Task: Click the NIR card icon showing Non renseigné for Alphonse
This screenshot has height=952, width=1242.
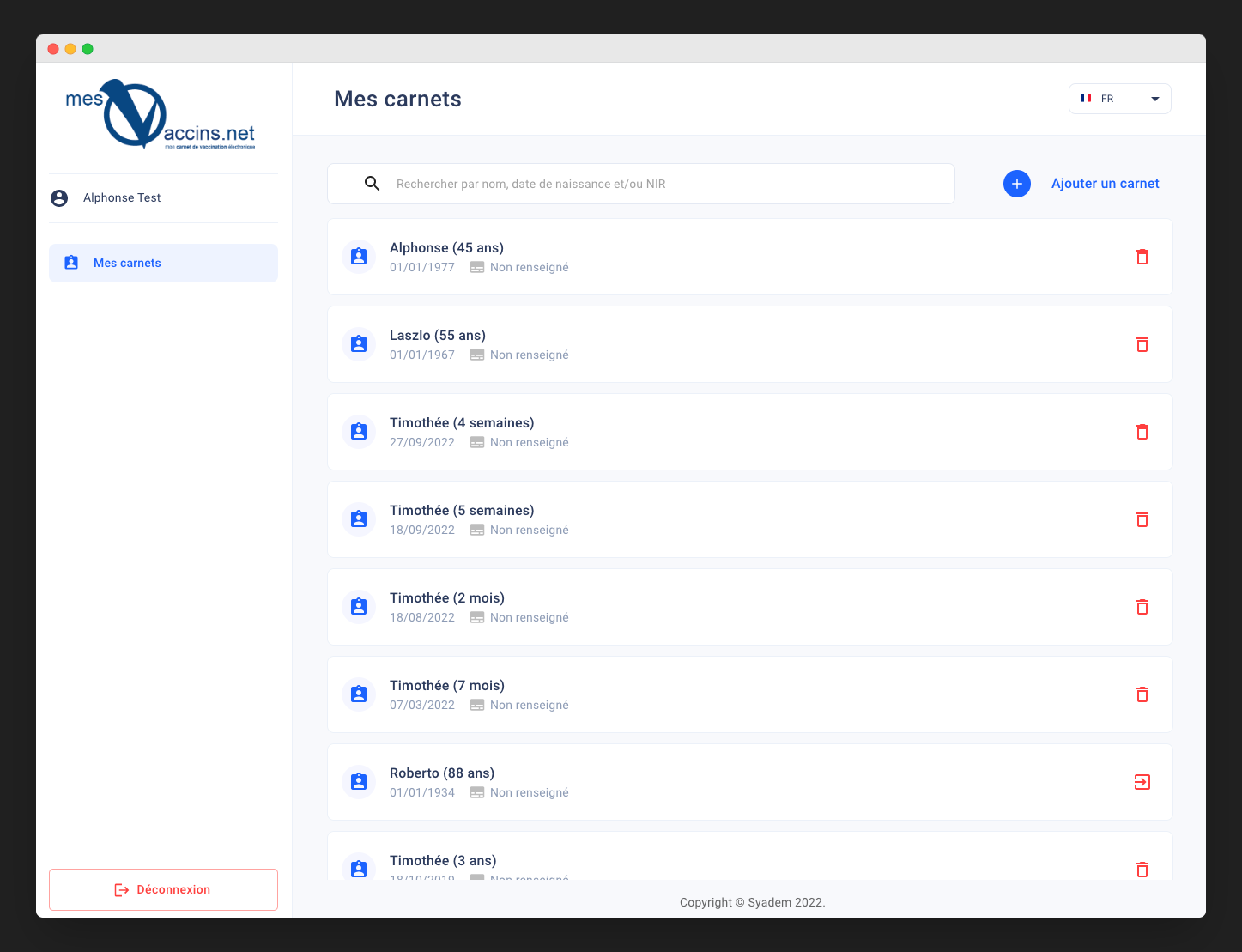Action: (x=477, y=267)
